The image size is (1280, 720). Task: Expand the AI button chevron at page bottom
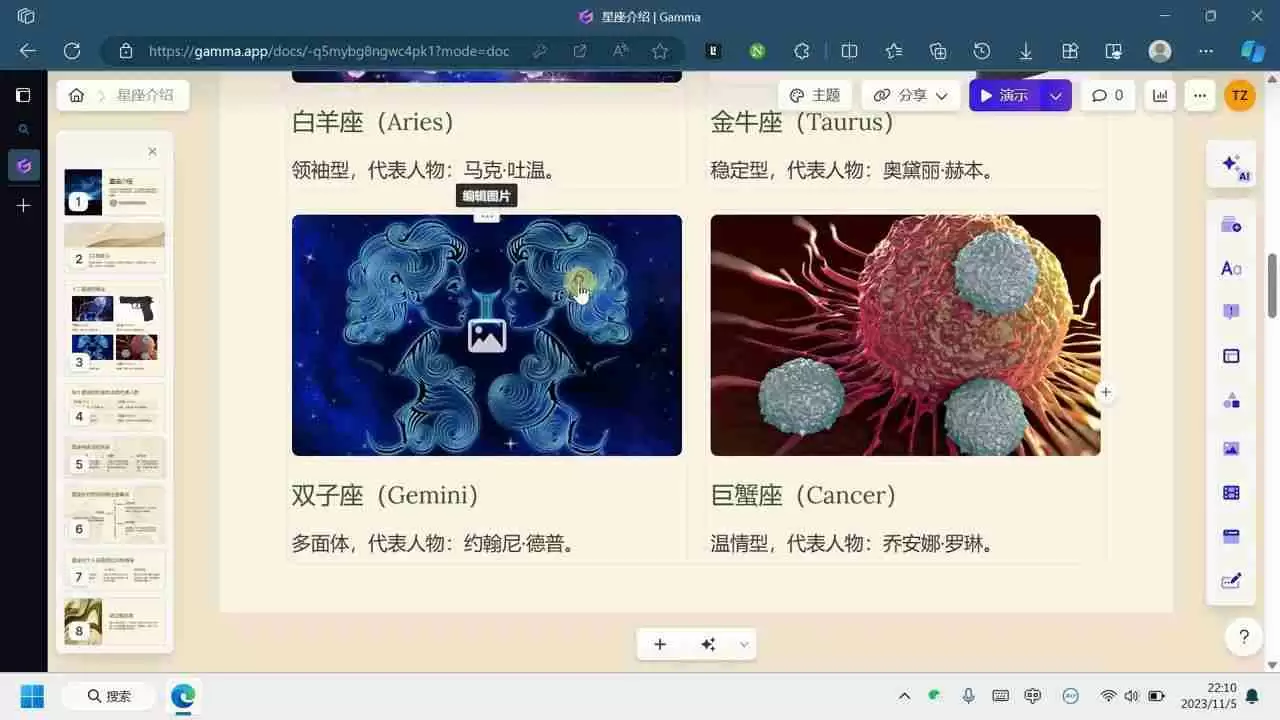pos(743,644)
